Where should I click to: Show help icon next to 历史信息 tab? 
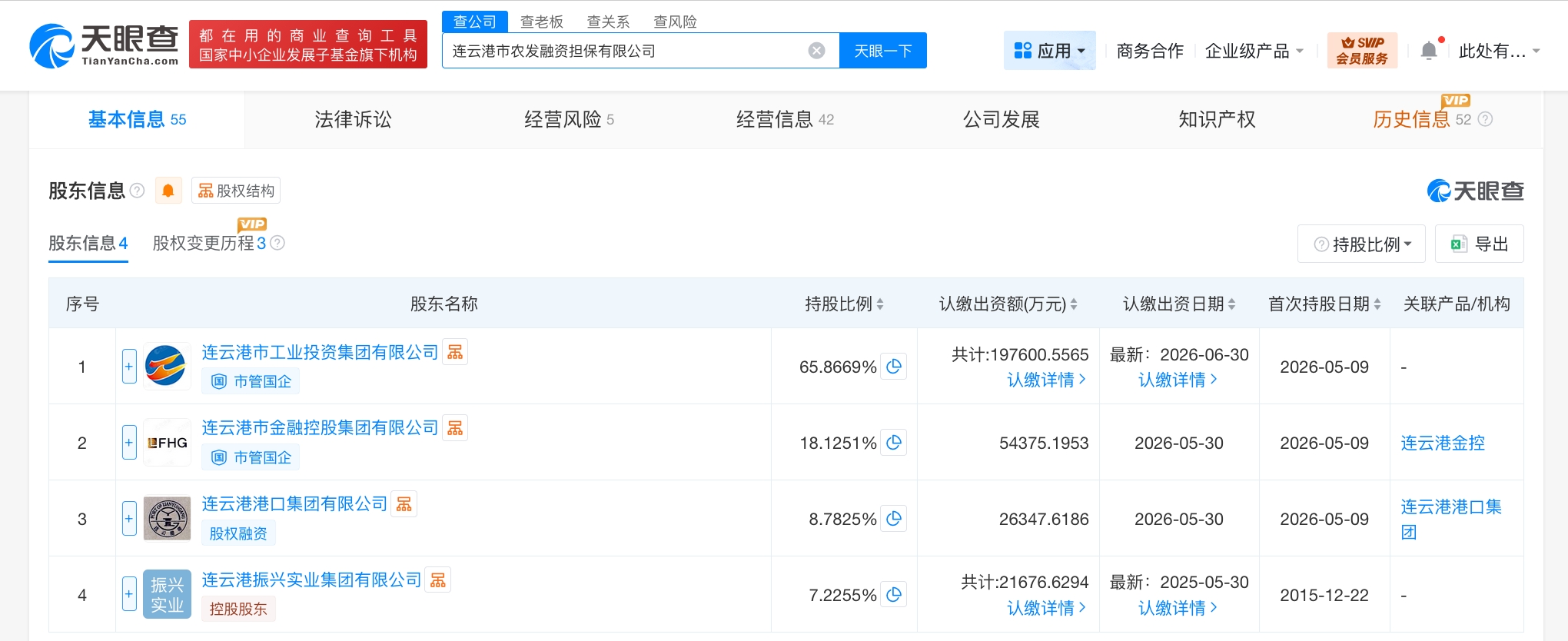click(x=1485, y=119)
